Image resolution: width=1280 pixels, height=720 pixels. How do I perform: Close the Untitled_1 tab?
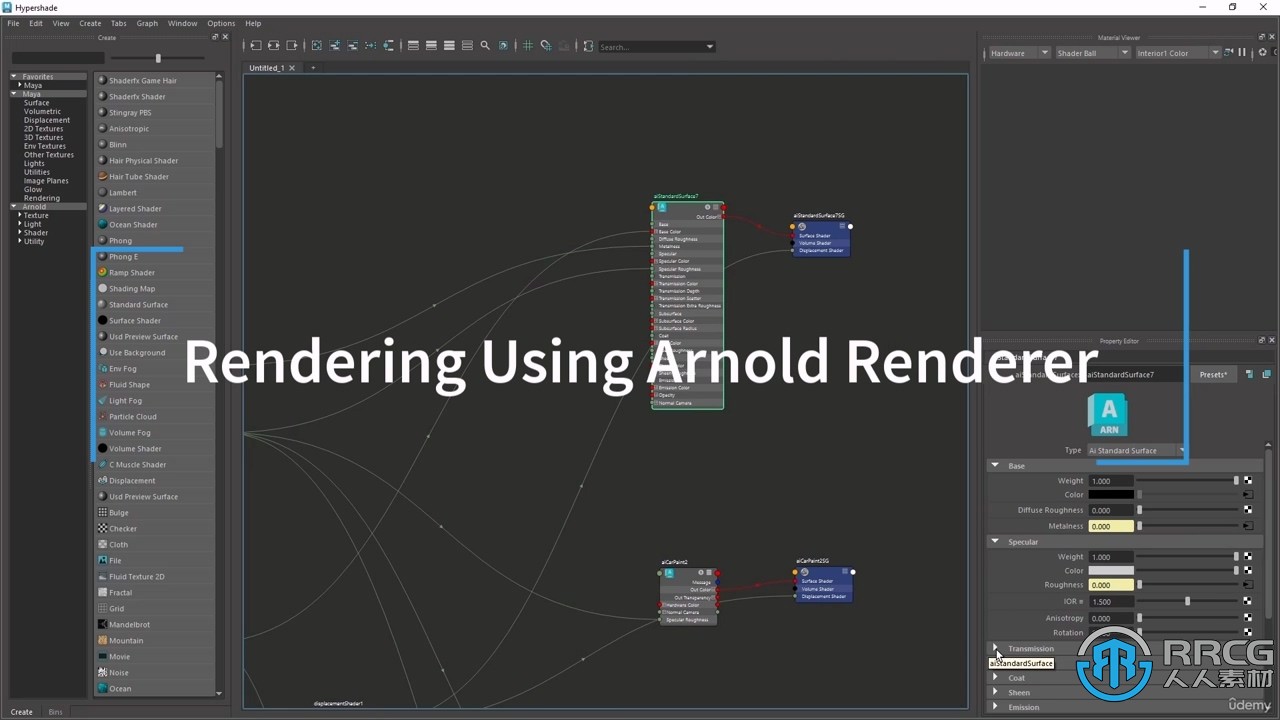click(x=292, y=68)
